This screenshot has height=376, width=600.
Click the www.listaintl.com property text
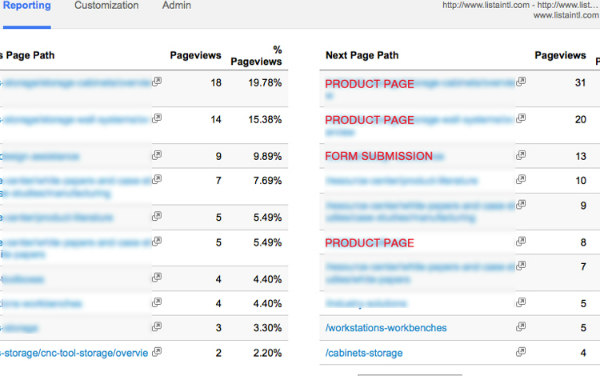pyautogui.click(x=566, y=15)
